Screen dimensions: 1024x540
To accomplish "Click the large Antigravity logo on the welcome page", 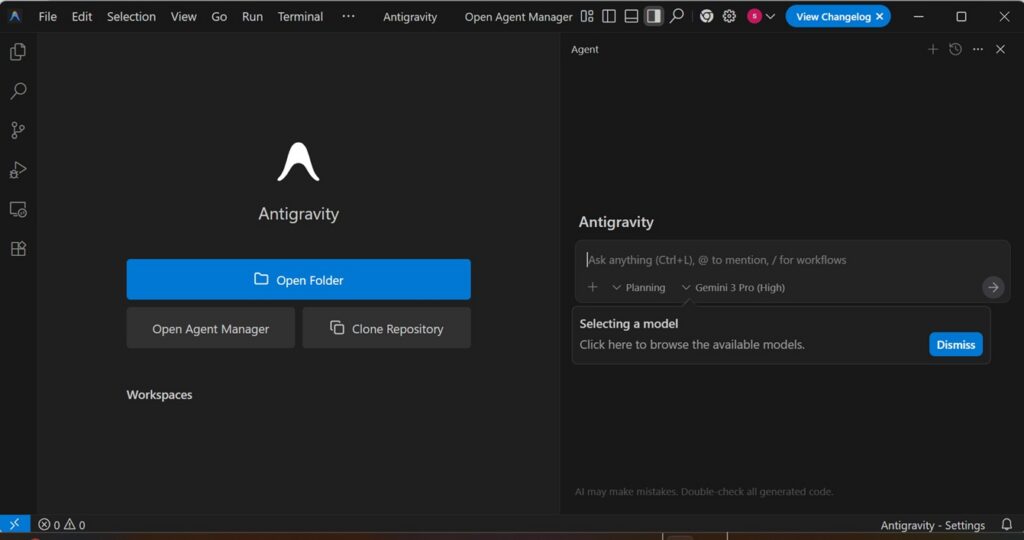I will pos(298,162).
